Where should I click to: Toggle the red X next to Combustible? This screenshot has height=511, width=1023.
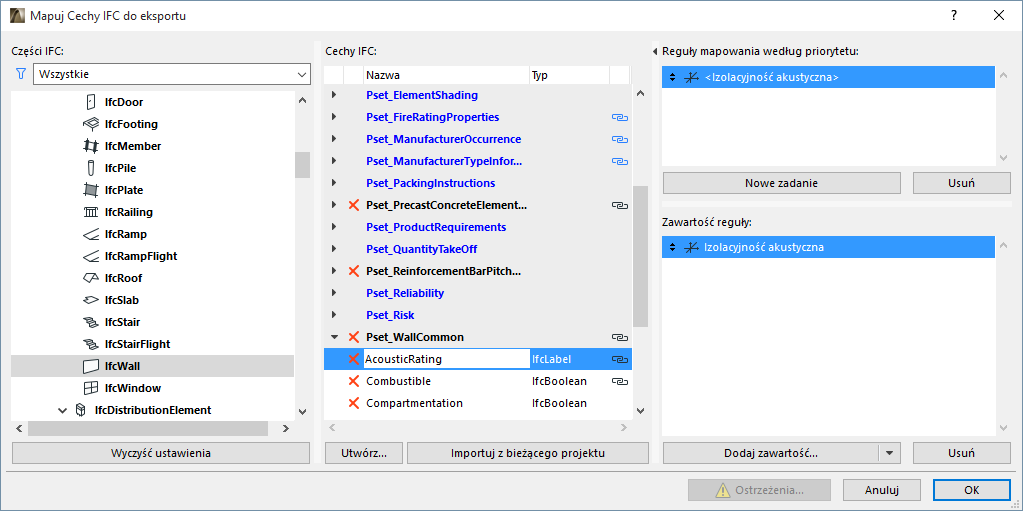pos(353,381)
